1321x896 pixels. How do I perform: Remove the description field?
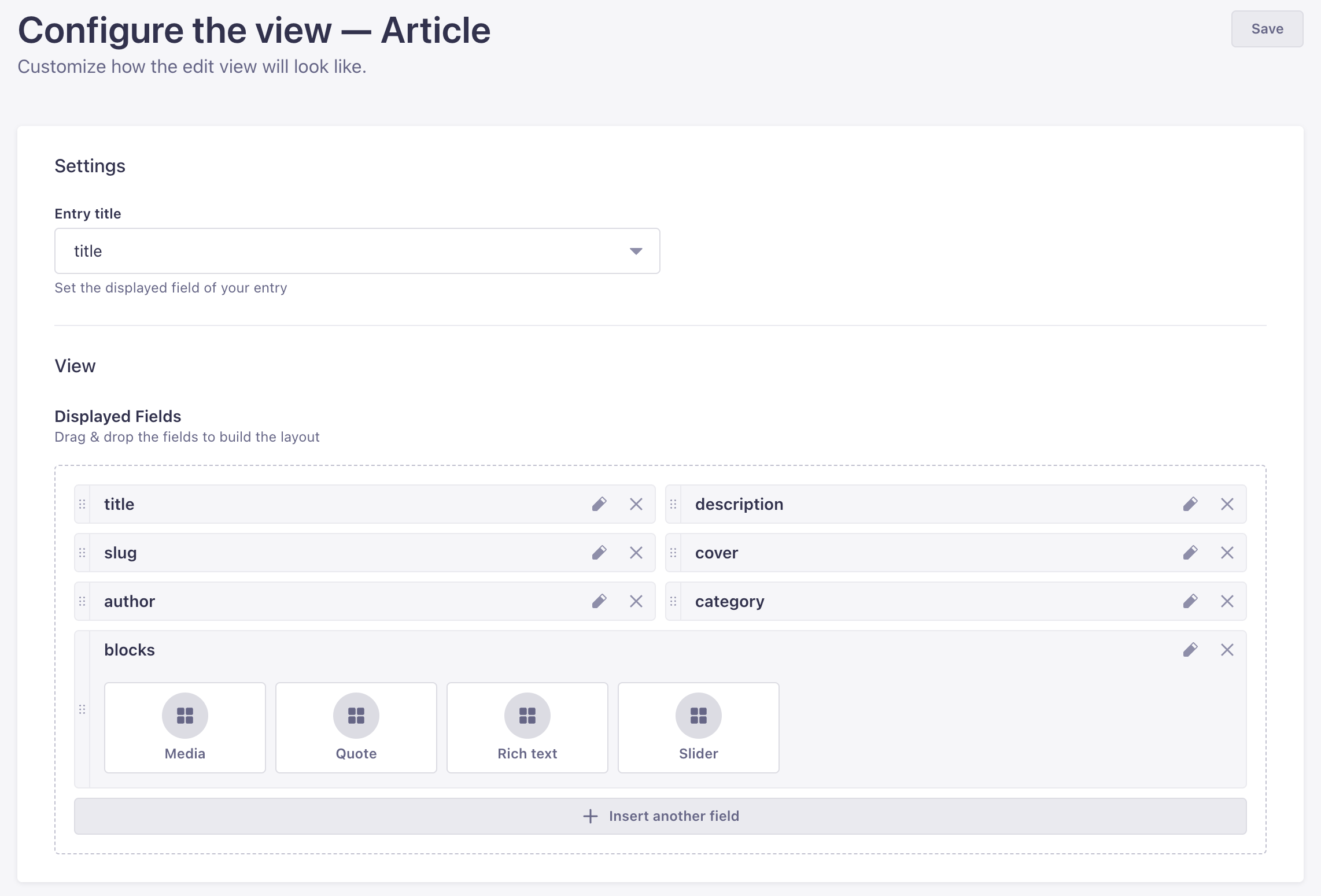pos(1227,503)
